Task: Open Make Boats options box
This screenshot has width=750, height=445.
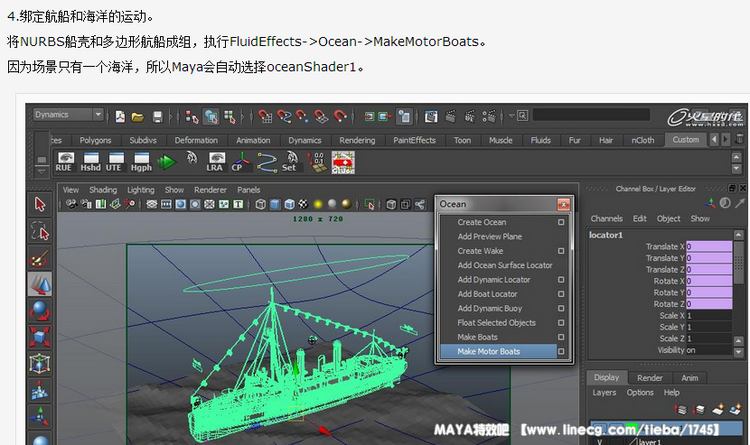Action: tap(561, 337)
